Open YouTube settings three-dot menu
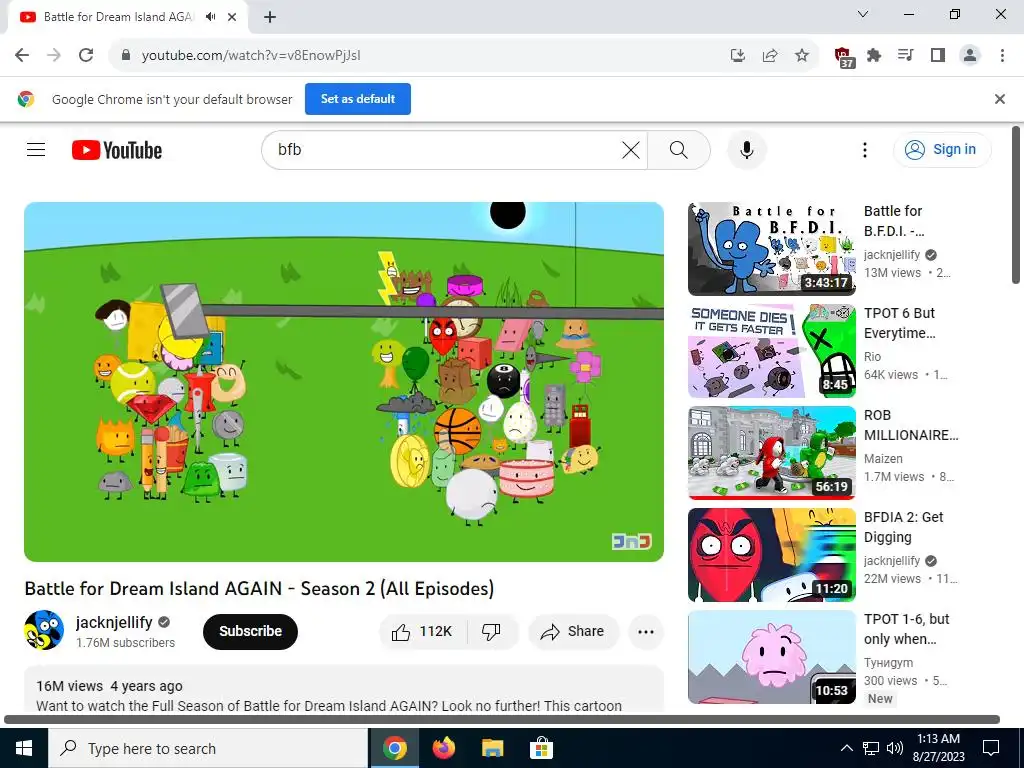The width and height of the screenshot is (1024, 768). point(865,150)
